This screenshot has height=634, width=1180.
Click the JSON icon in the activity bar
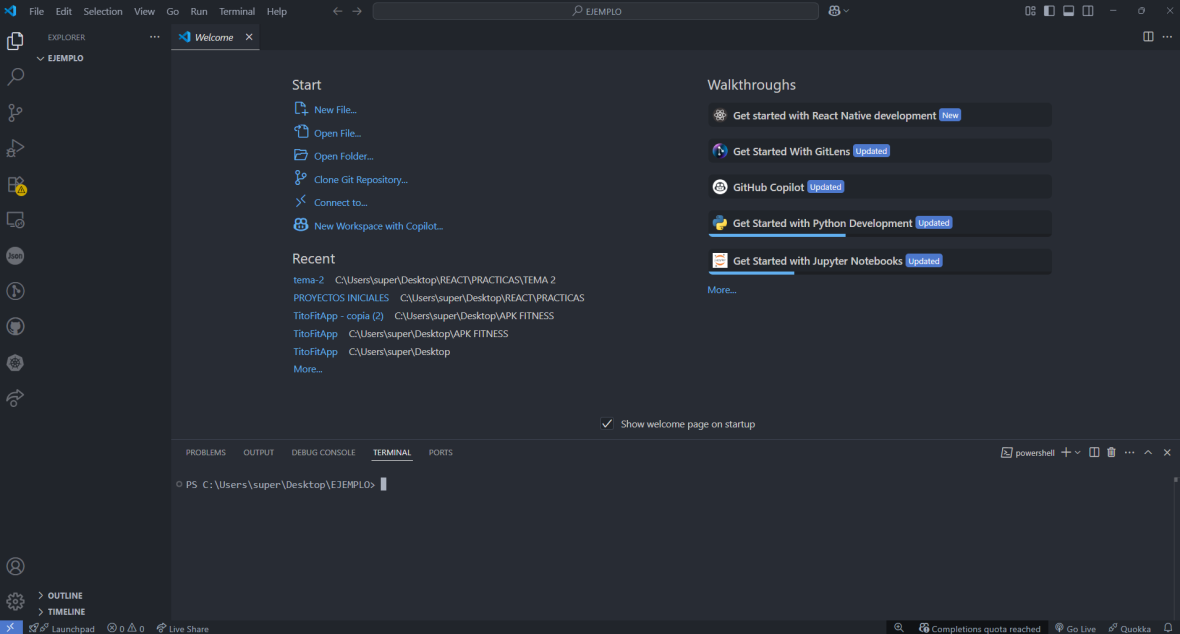(x=15, y=256)
